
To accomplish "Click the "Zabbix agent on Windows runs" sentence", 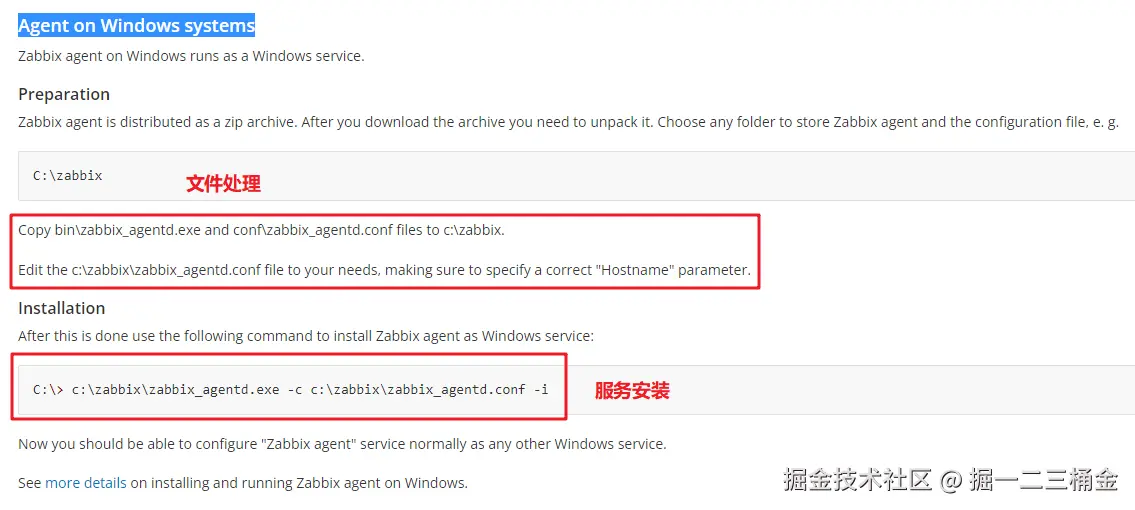I will tap(191, 56).
